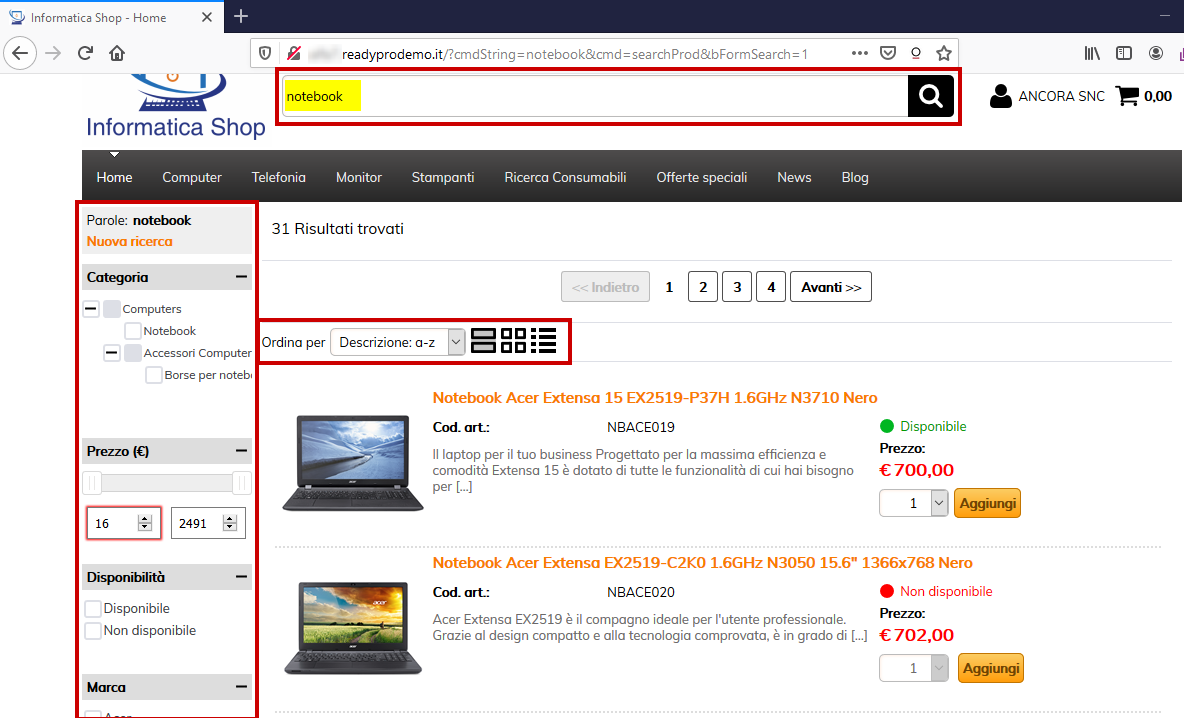This screenshot has height=718, width=1184.
Task: Open the Telefonia menu
Action: pyautogui.click(x=279, y=177)
